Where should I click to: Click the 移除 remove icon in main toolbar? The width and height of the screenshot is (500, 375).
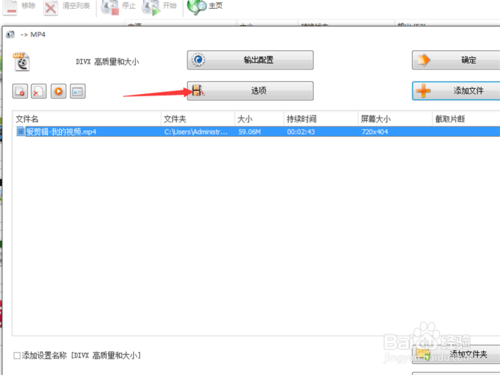click(11, 7)
